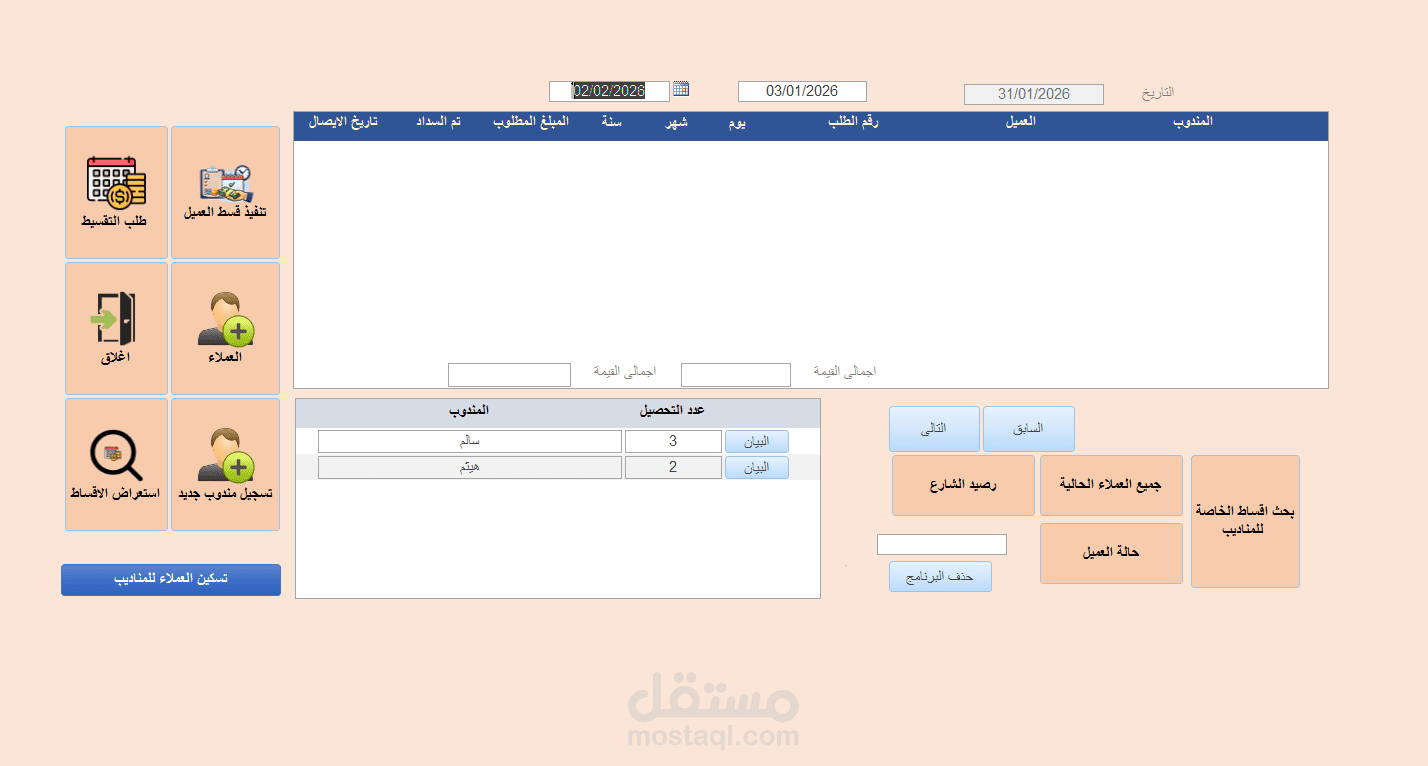The height and width of the screenshot is (766, 1428).
Task: Open حالة العميل
Action: coord(1111,553)
